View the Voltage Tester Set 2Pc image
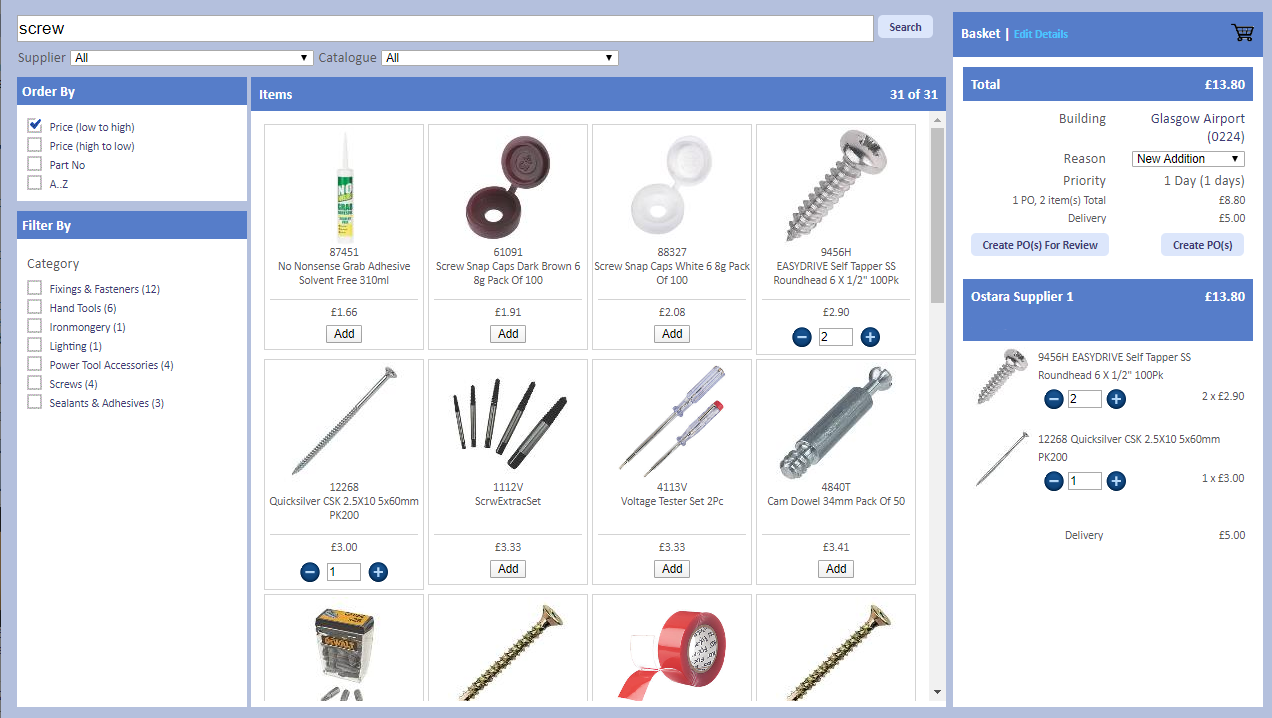The image size is (1272, 718). pos(672,420)
